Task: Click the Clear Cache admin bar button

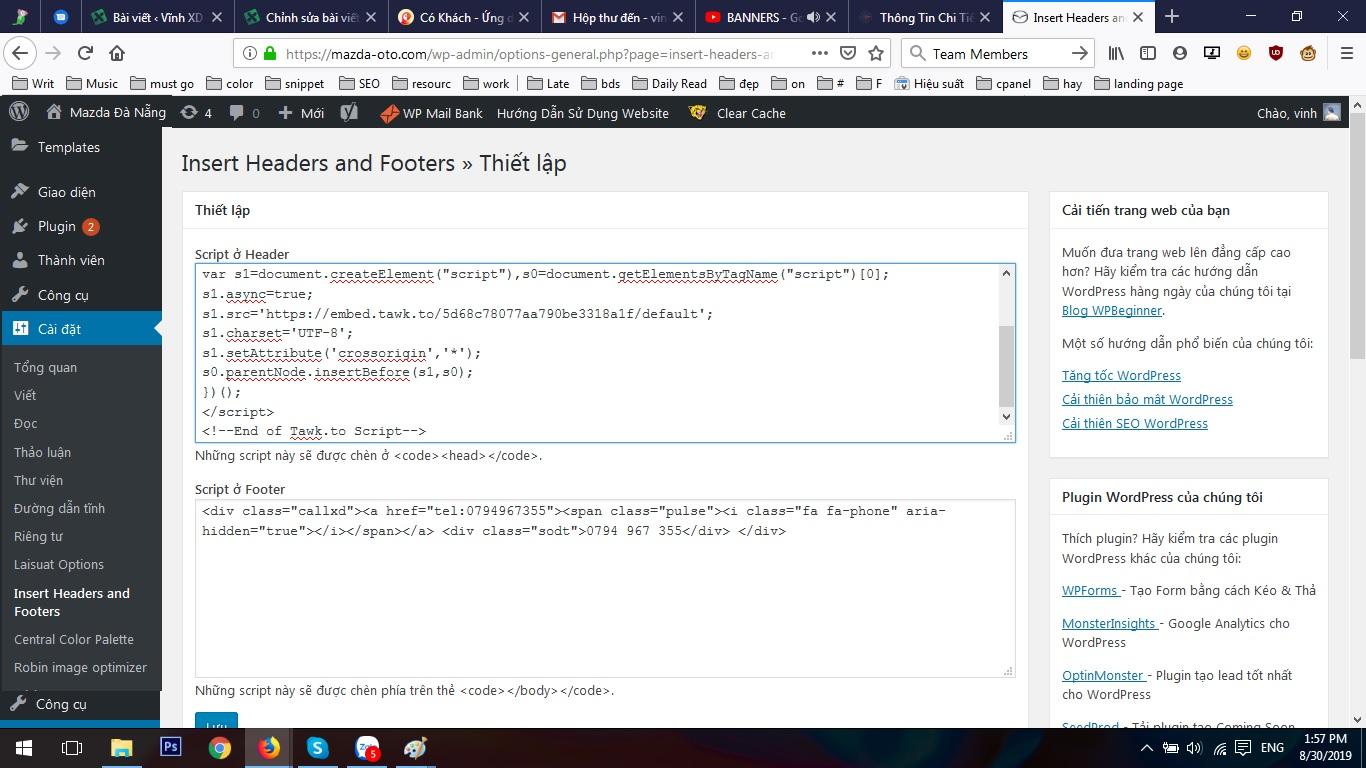Action: coord(750,113)
